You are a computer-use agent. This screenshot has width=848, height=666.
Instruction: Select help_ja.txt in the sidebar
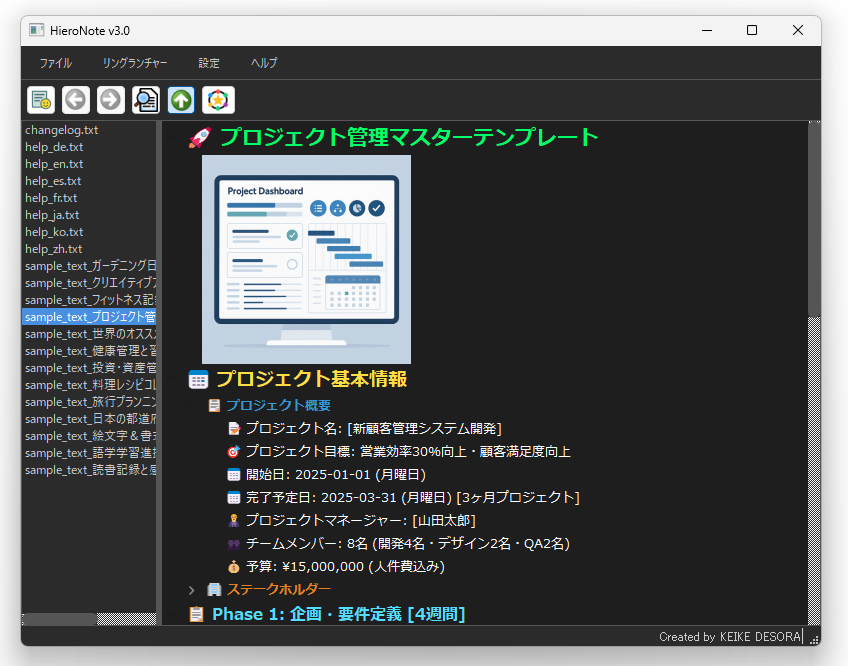click(53, 214)
